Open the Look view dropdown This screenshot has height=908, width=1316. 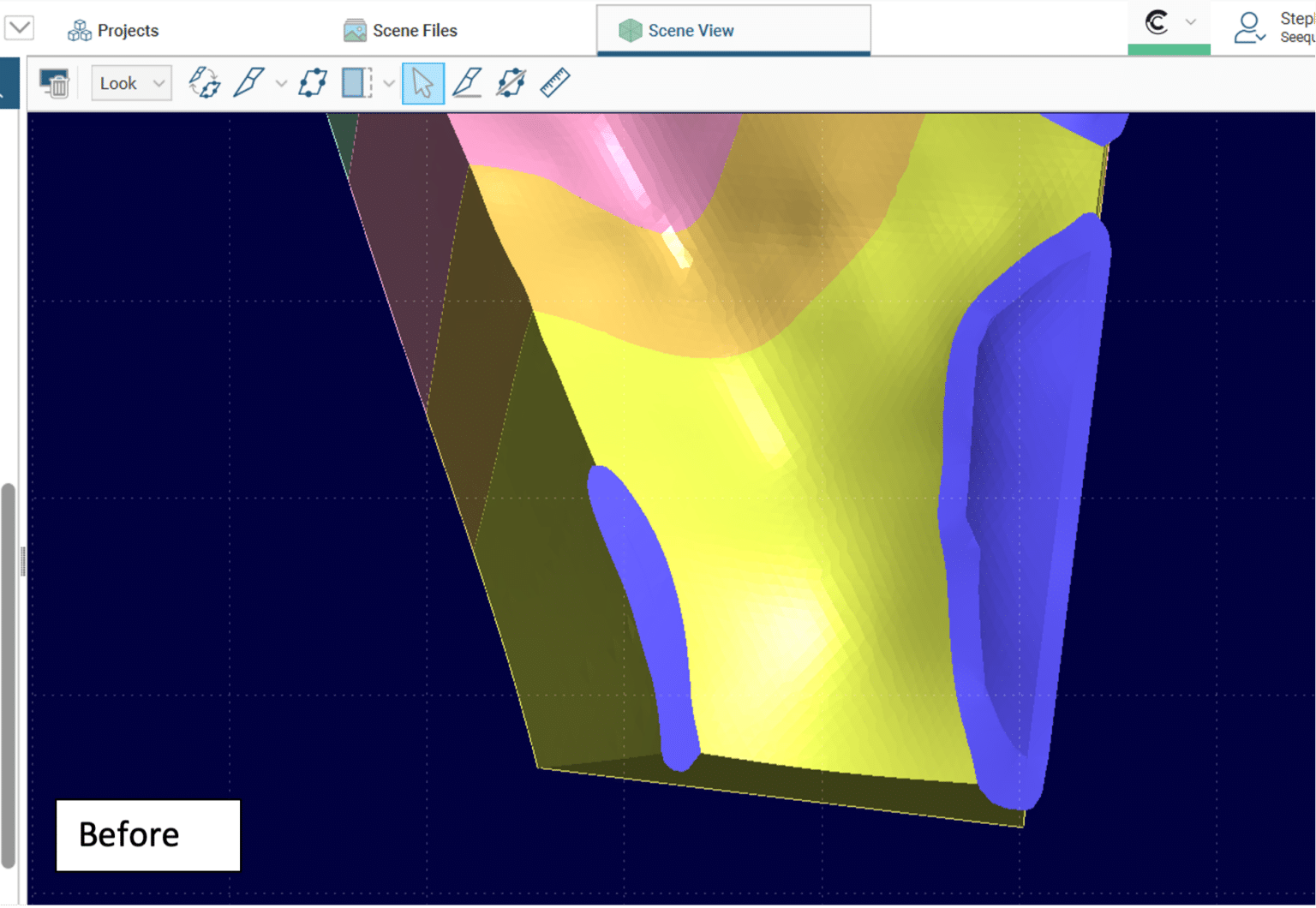click(131, 83)
